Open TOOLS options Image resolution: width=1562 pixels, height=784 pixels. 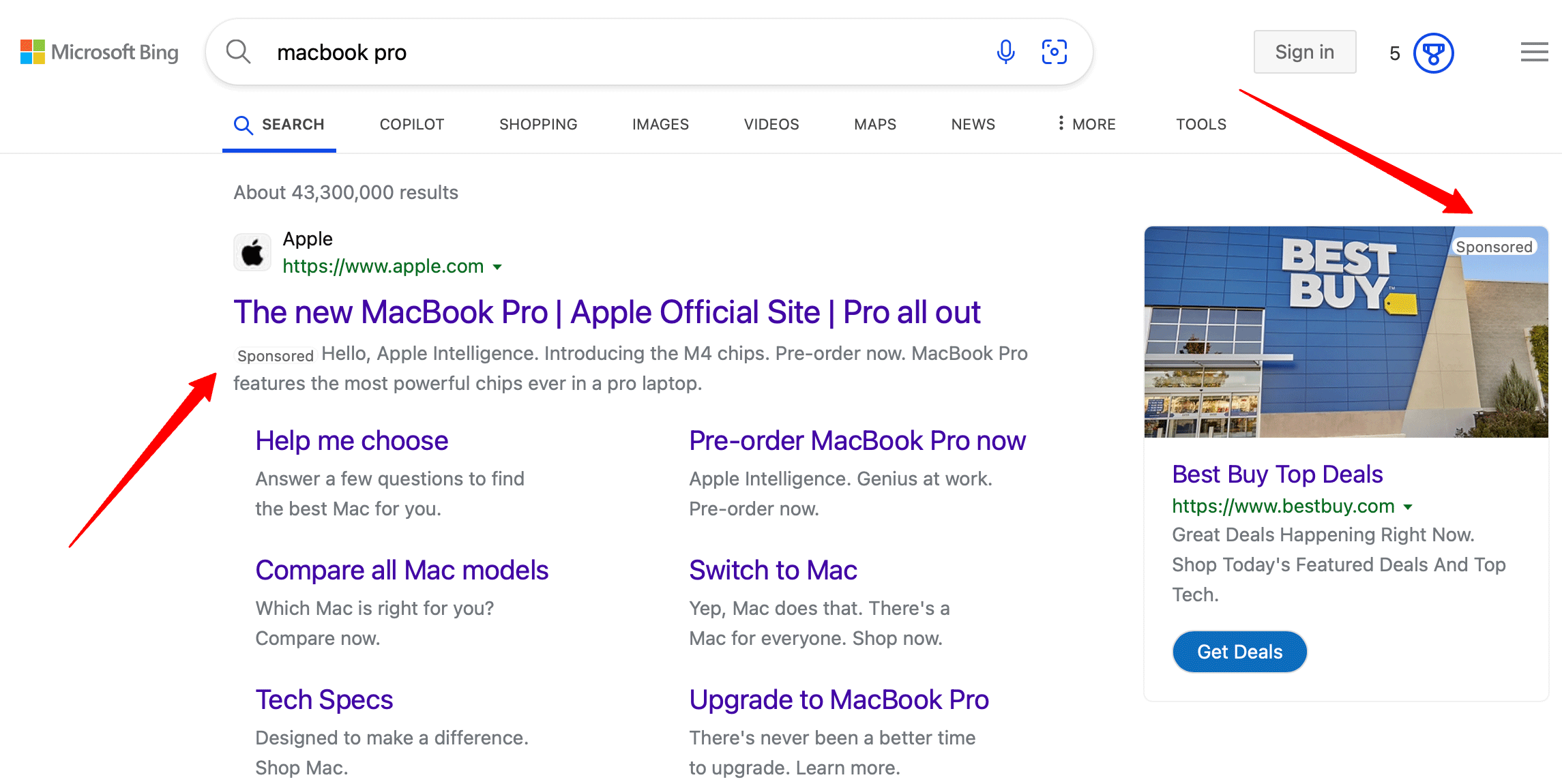point(1202,124)
